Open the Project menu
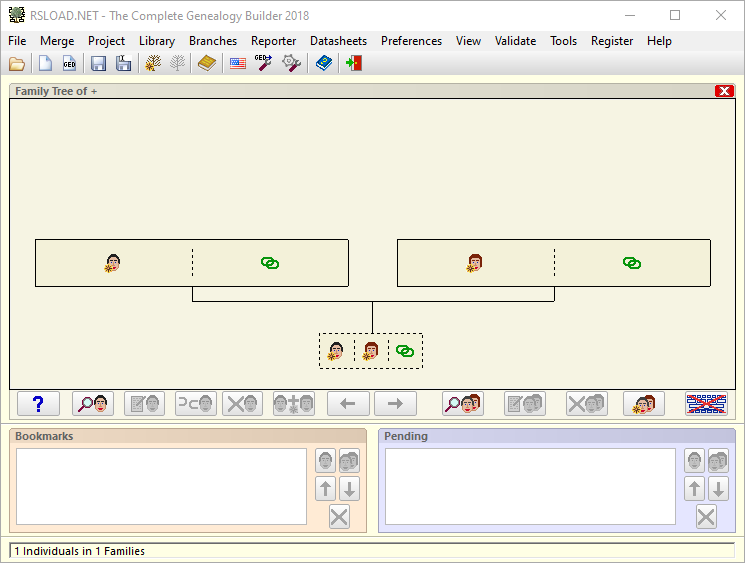This screenshot has height=563, width=745. click(106, 41)
